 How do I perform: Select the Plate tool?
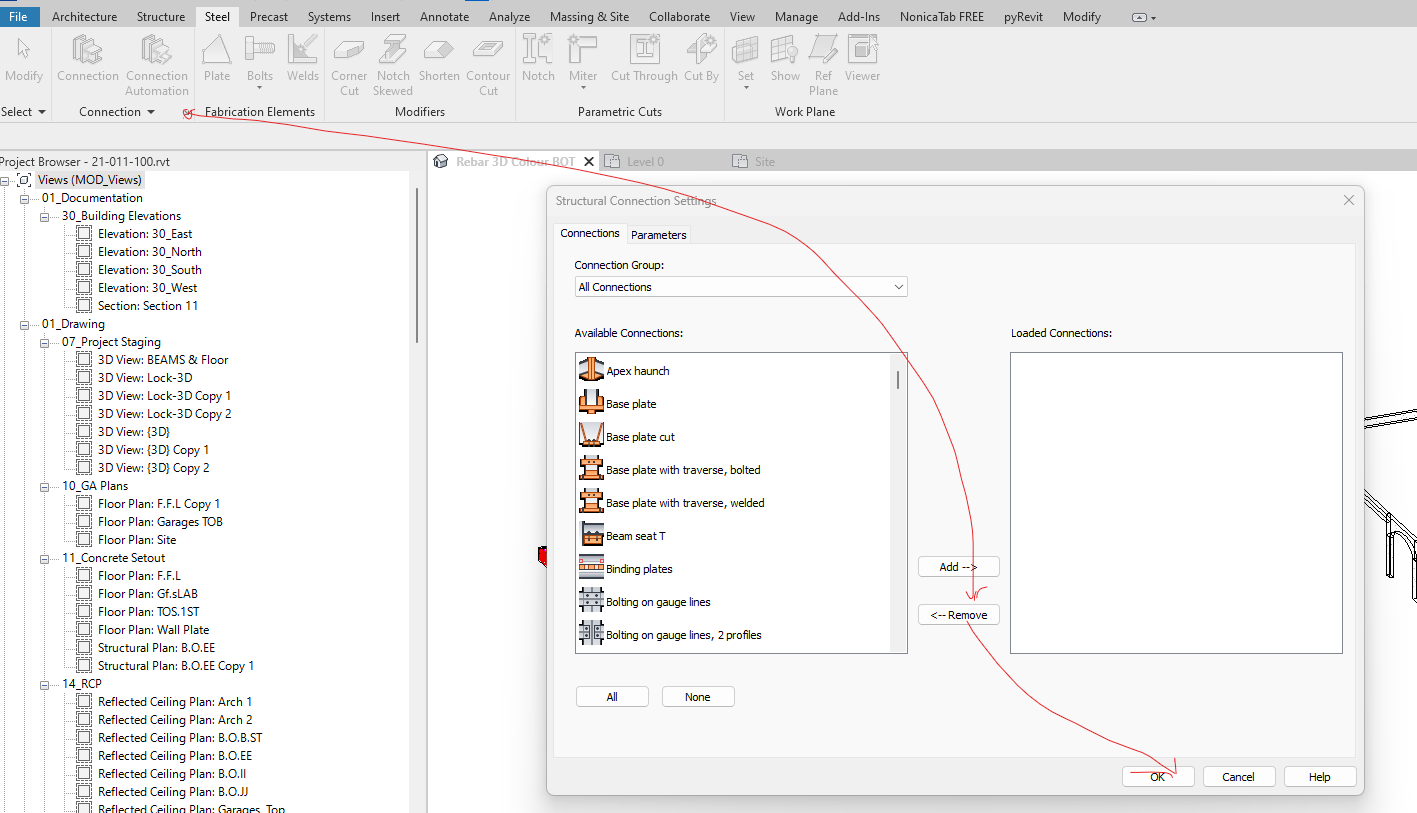click(x=216, y=58)
